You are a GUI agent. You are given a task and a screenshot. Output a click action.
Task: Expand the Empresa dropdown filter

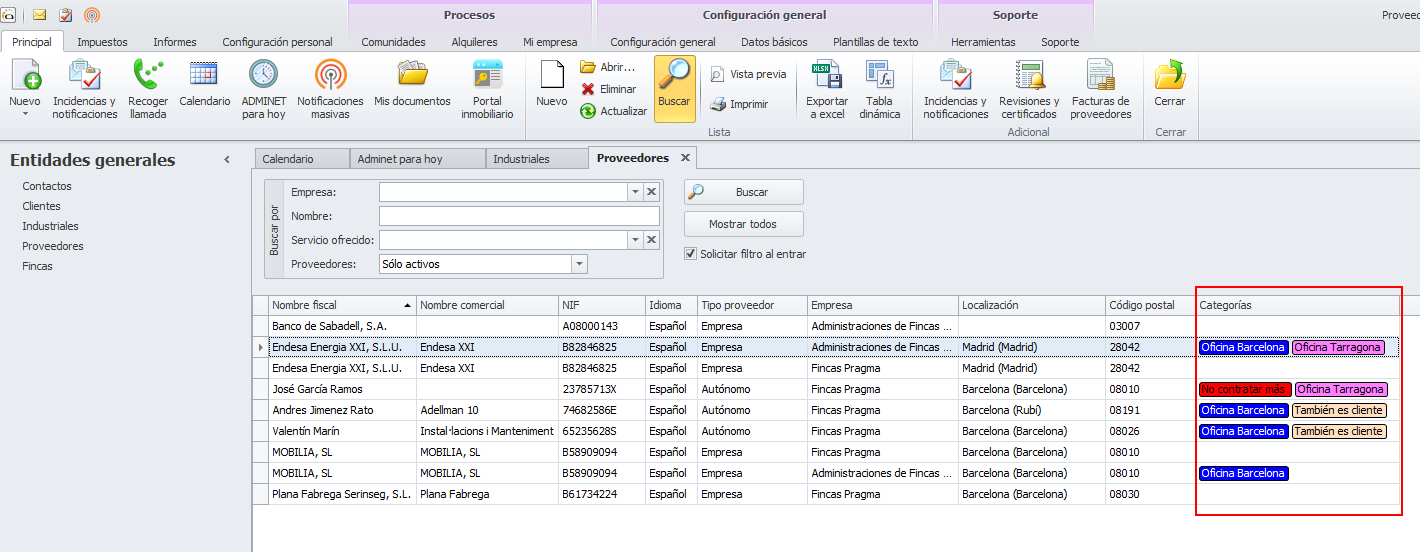click(634, 192)
